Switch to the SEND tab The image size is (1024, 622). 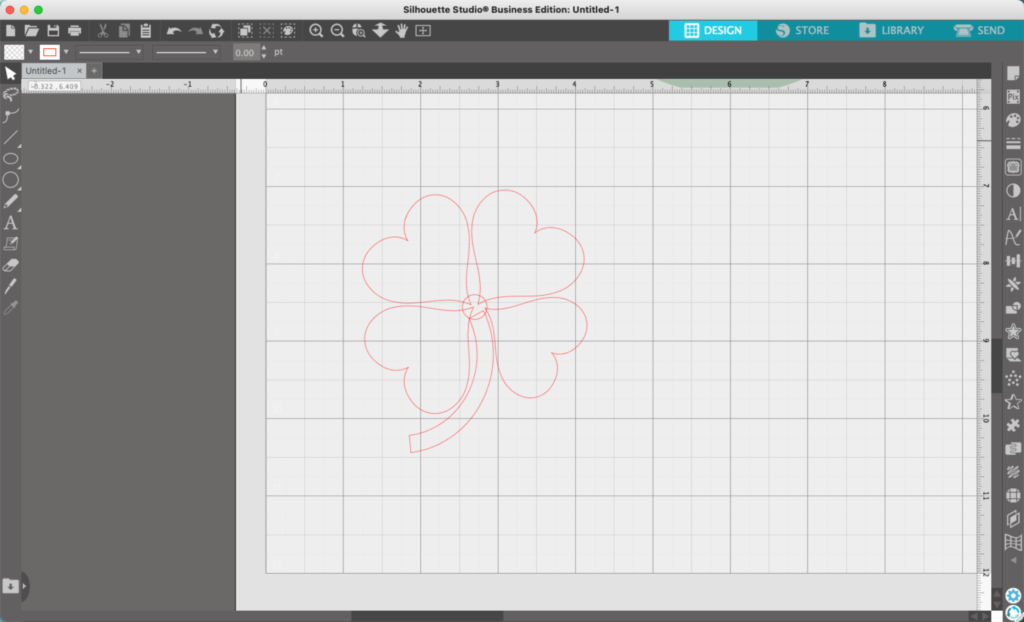(980, 31)
